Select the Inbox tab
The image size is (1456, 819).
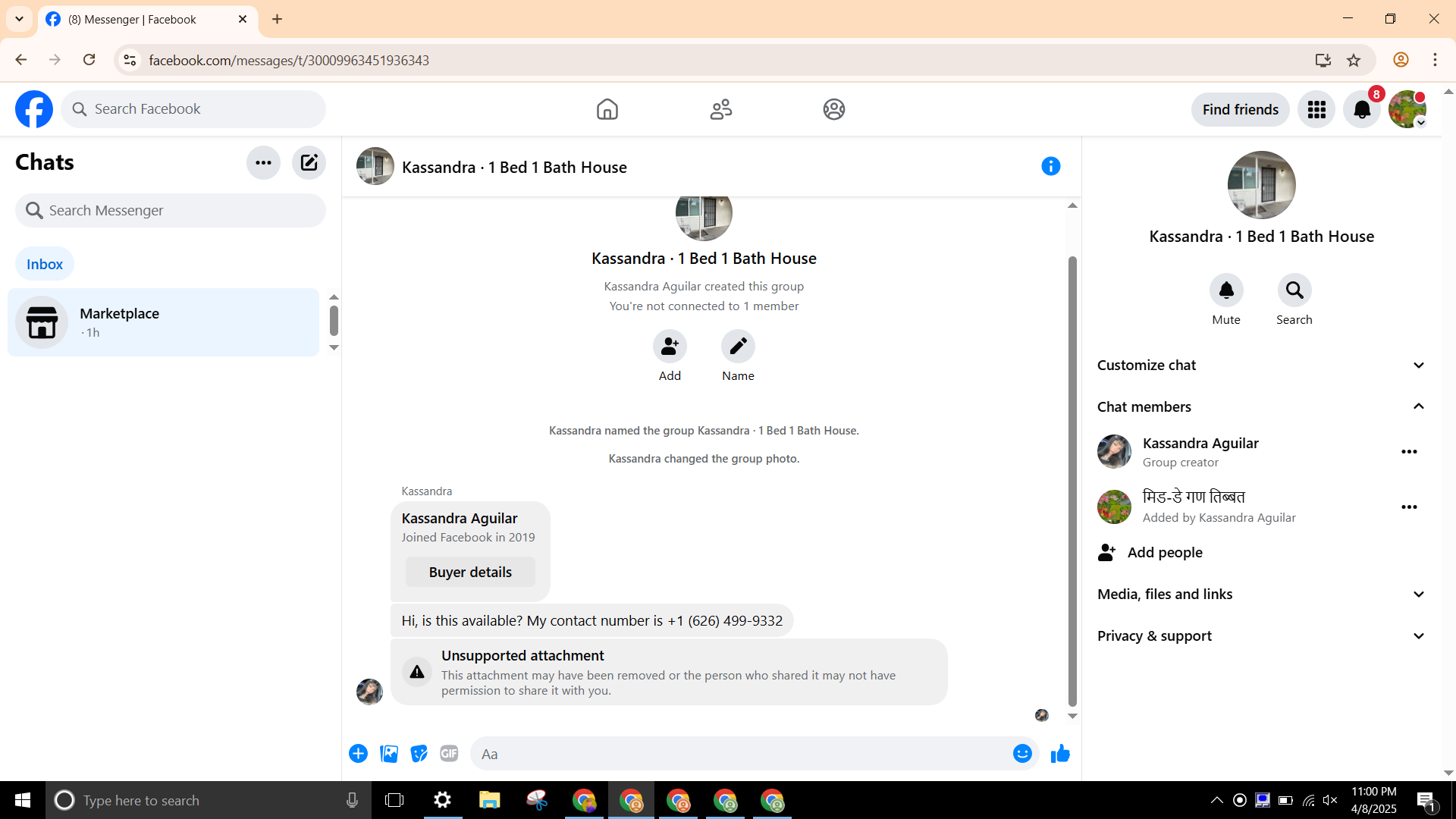(45, 264)
